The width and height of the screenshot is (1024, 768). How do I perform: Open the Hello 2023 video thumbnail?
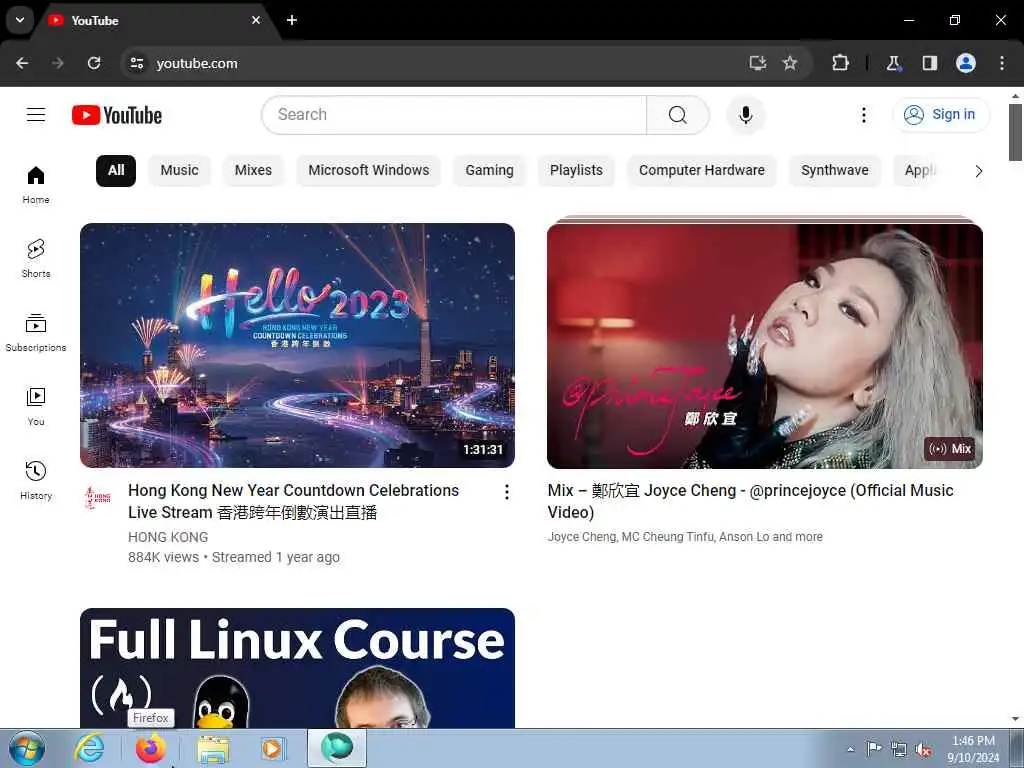click(297, 345)
